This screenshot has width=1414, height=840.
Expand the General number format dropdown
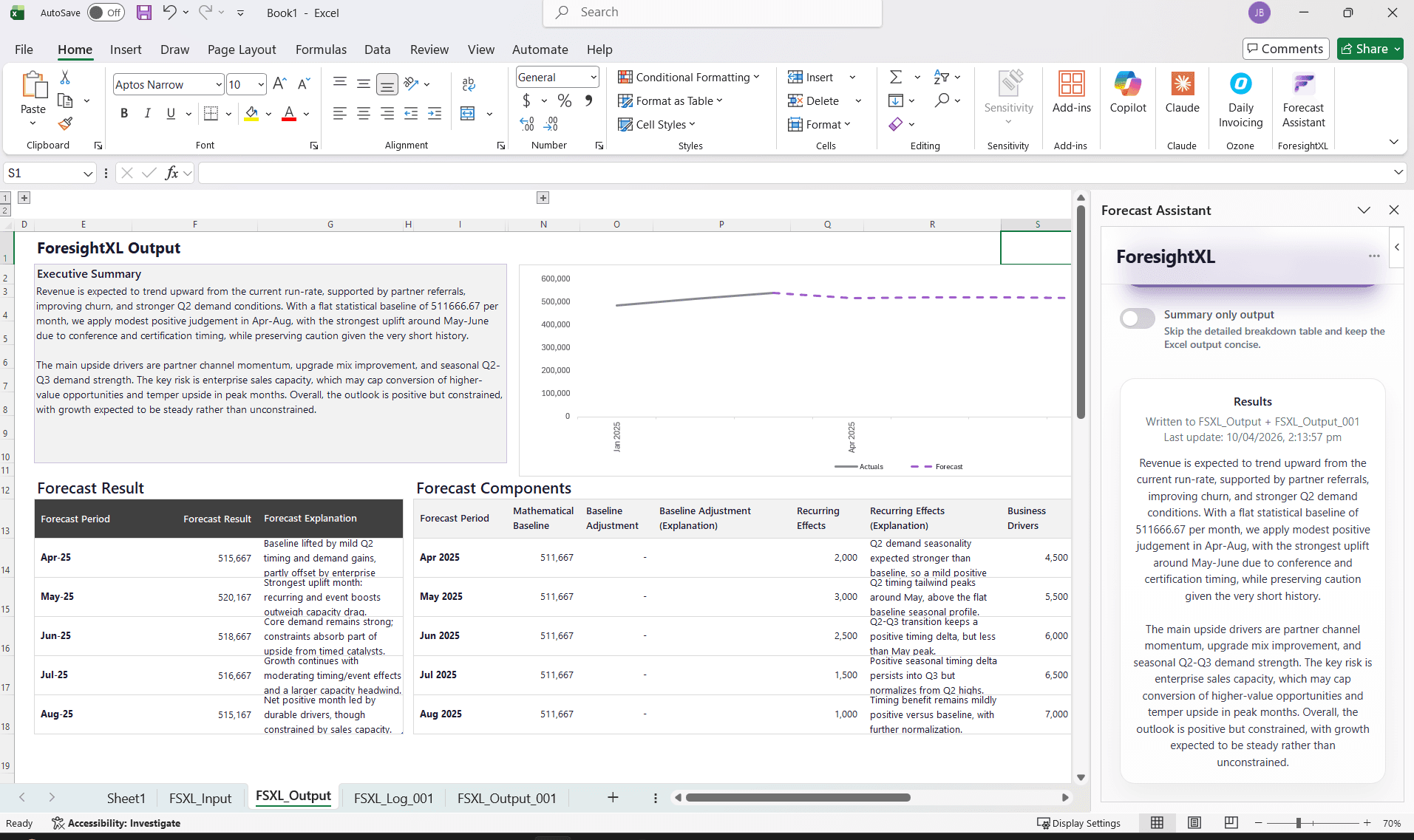(x=593, y=77)
